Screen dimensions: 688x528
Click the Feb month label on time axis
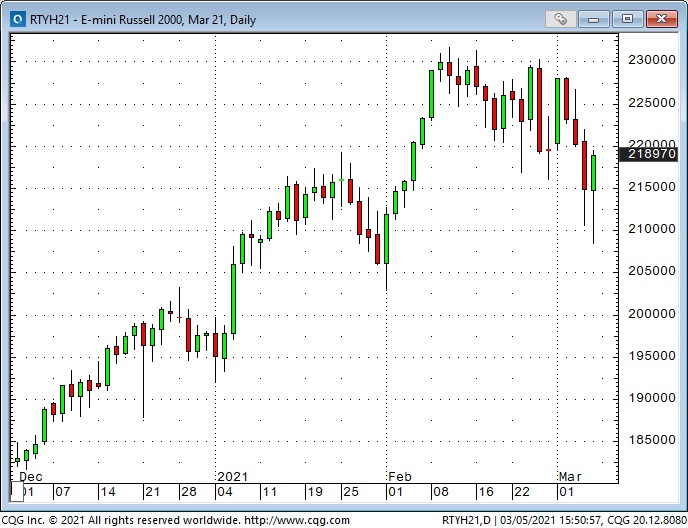400,477
